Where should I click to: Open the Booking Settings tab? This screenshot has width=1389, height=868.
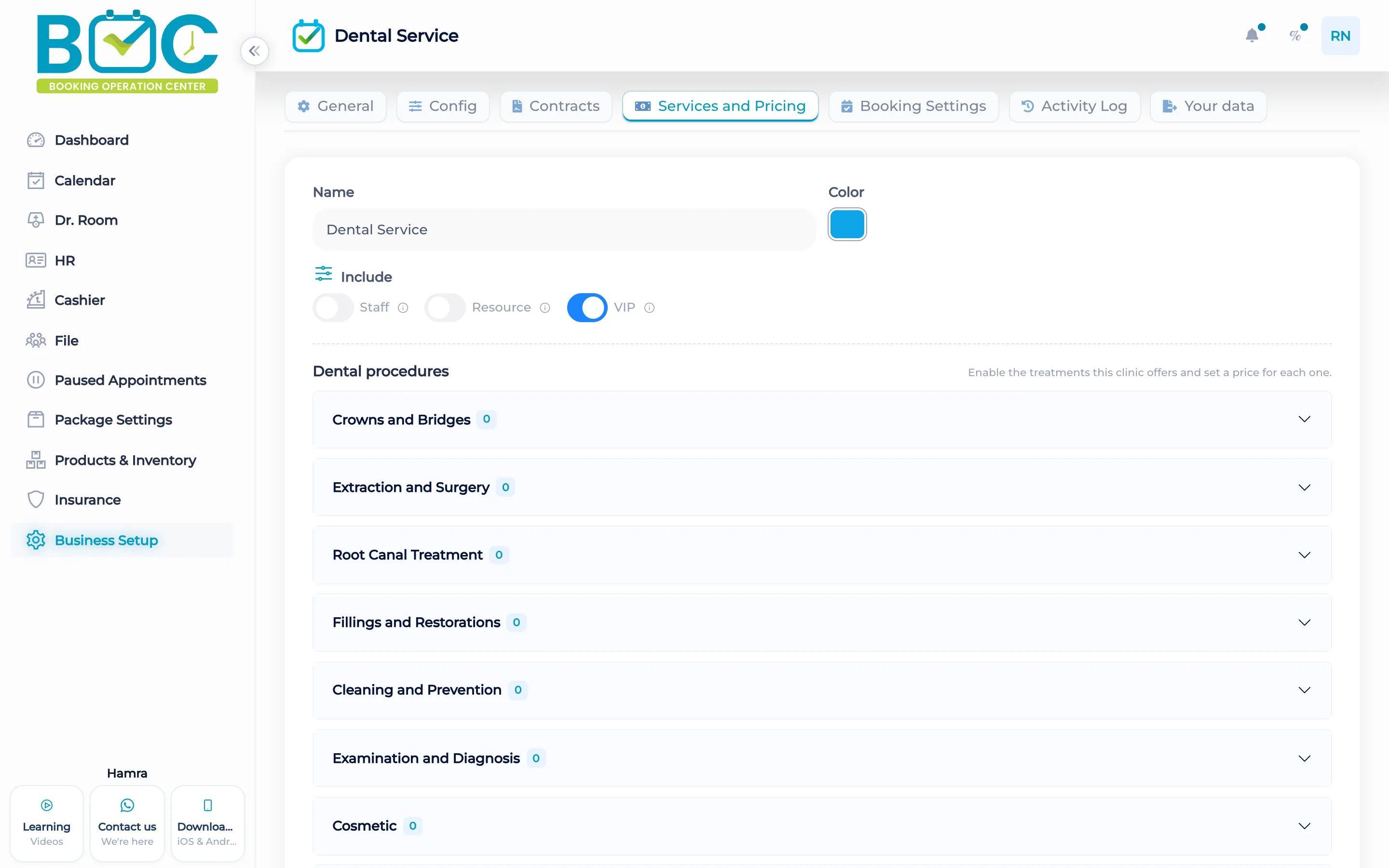(914, 106)
